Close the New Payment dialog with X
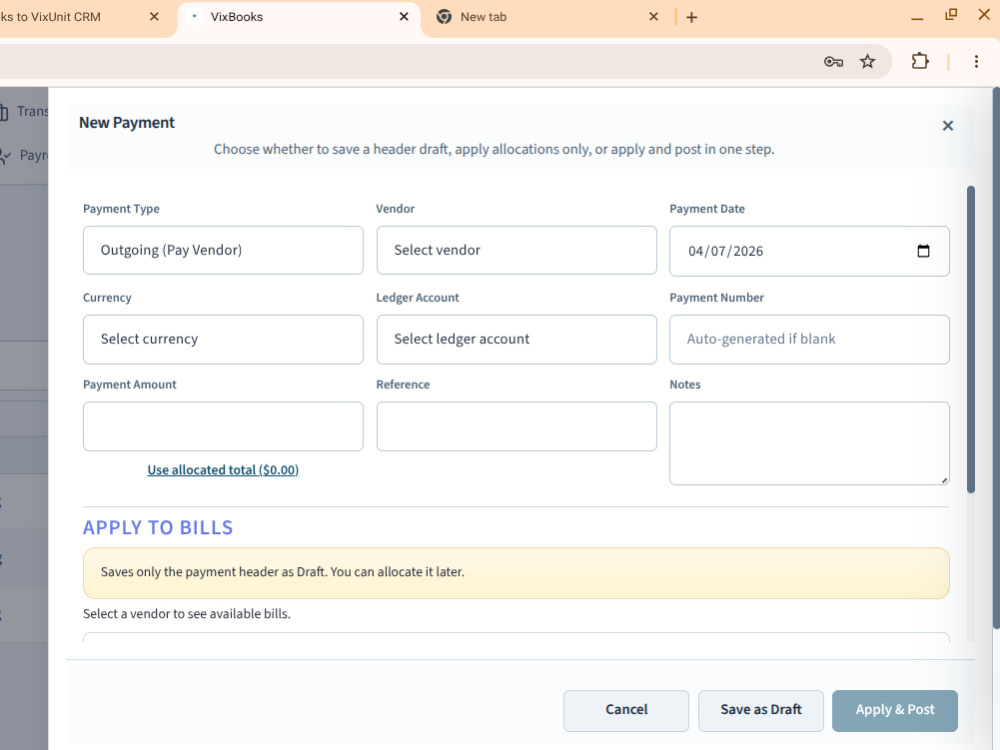1000x750 pixels. tap(948, 126)
